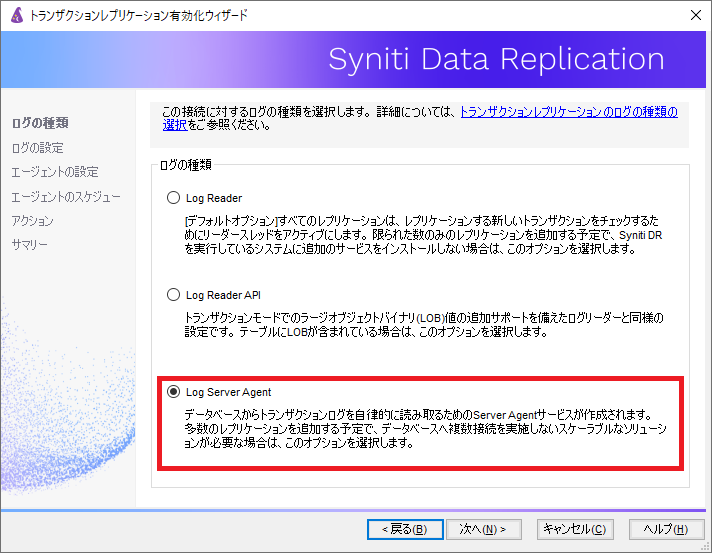Select the サマリー step in sidebar
Screen dimensions: 712x553
click(30, 245)
